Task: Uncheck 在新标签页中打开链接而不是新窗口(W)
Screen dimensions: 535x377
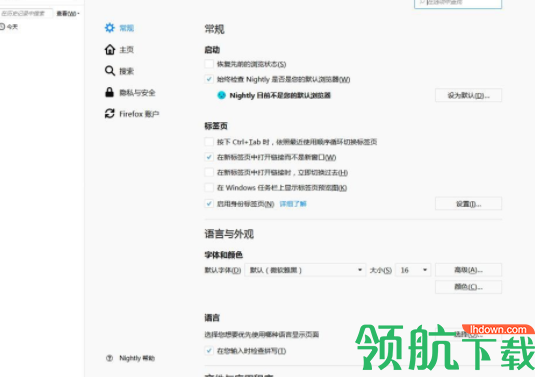Action: pos(209,157)
